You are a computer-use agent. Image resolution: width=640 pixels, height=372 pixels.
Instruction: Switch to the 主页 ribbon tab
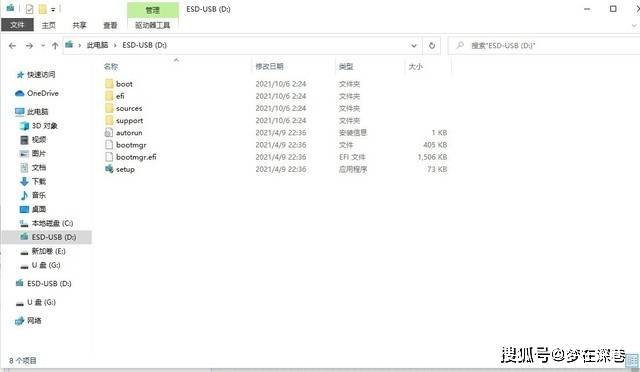click(49, 25)
